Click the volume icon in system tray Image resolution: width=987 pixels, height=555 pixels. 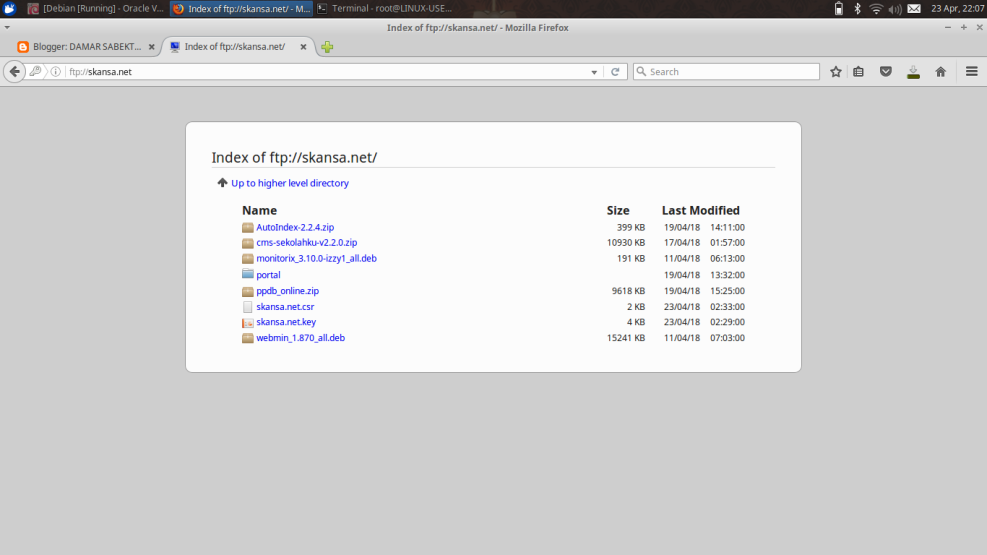click(895, 8)
